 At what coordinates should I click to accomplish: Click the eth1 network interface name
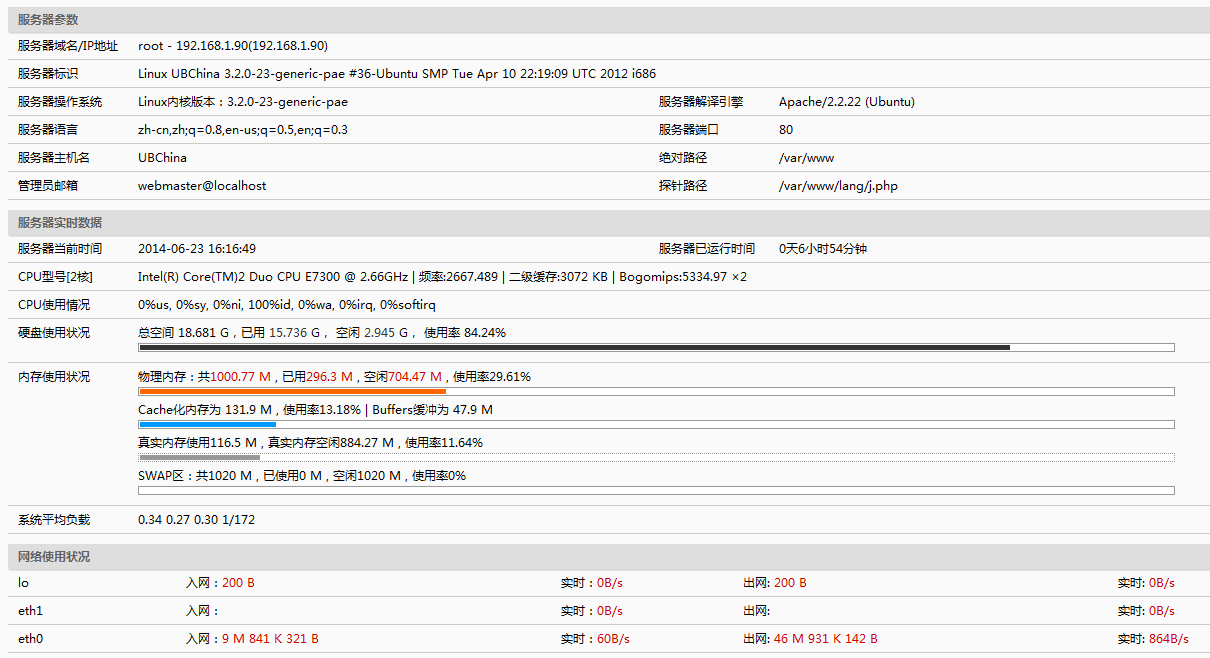click(30, 611)
